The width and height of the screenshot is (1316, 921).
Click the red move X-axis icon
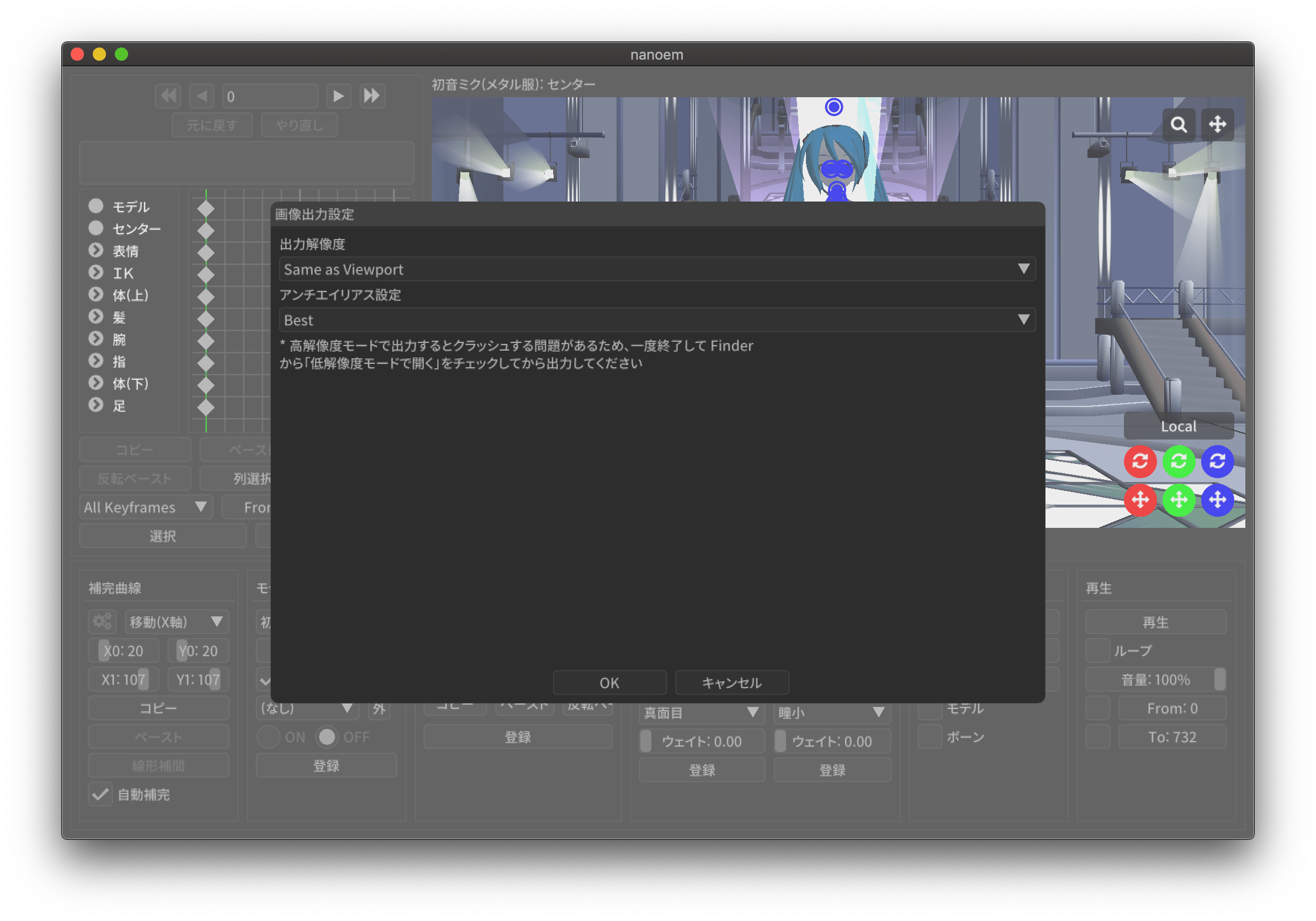1140,500
